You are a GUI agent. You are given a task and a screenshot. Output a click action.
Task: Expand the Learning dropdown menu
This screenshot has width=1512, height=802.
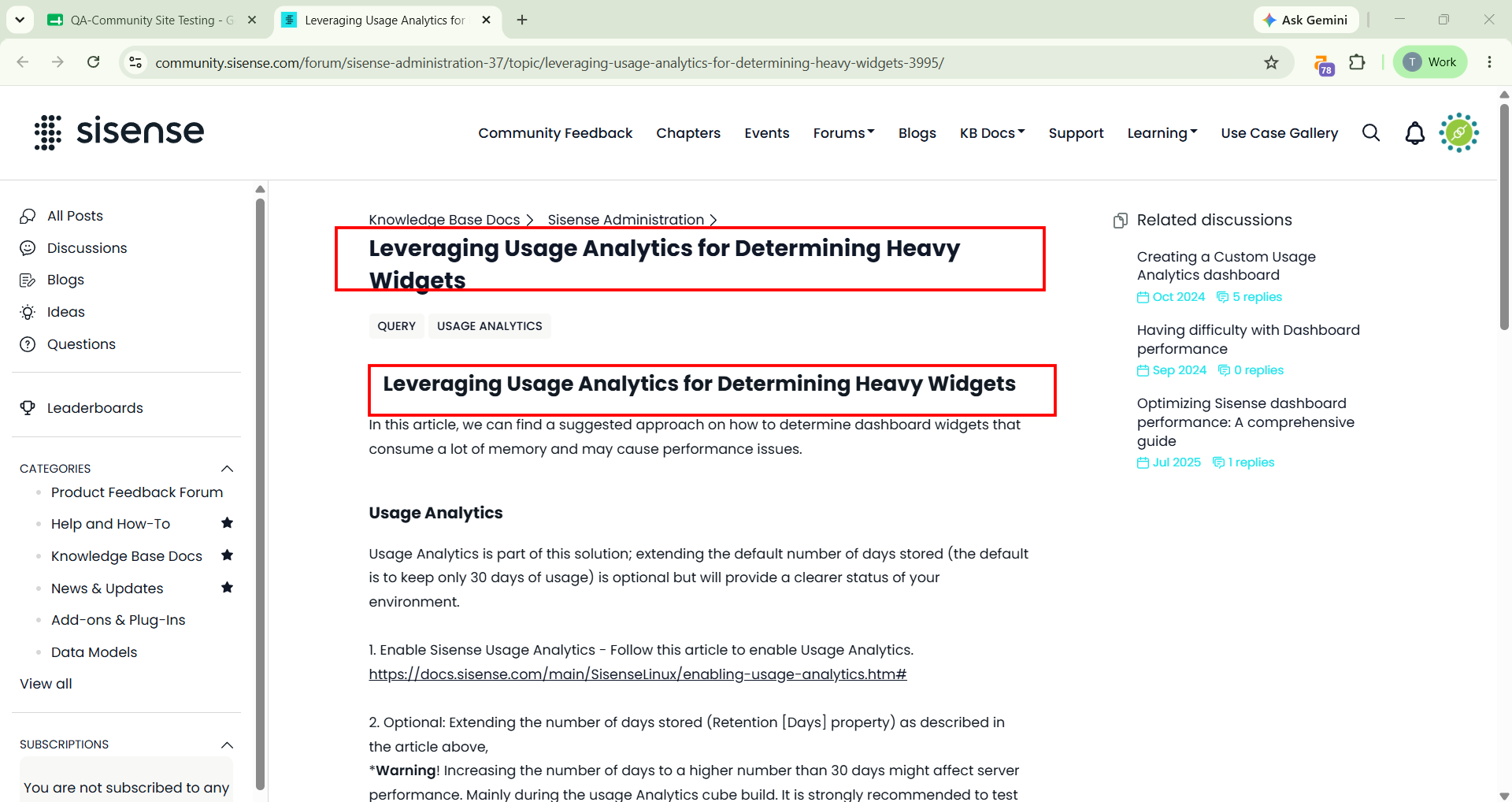[x=1162, y=133]
